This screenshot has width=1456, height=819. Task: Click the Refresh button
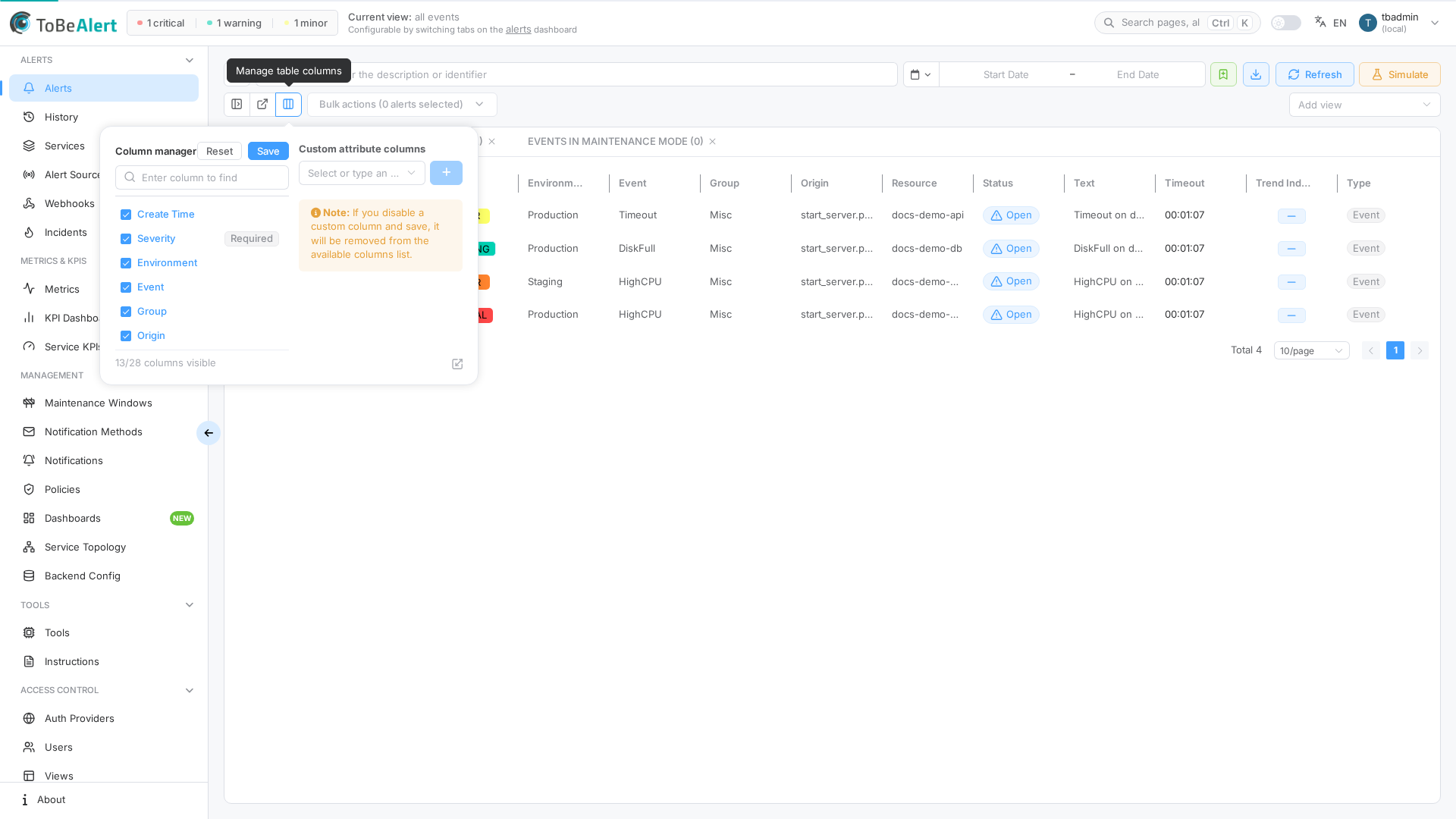1314,74
